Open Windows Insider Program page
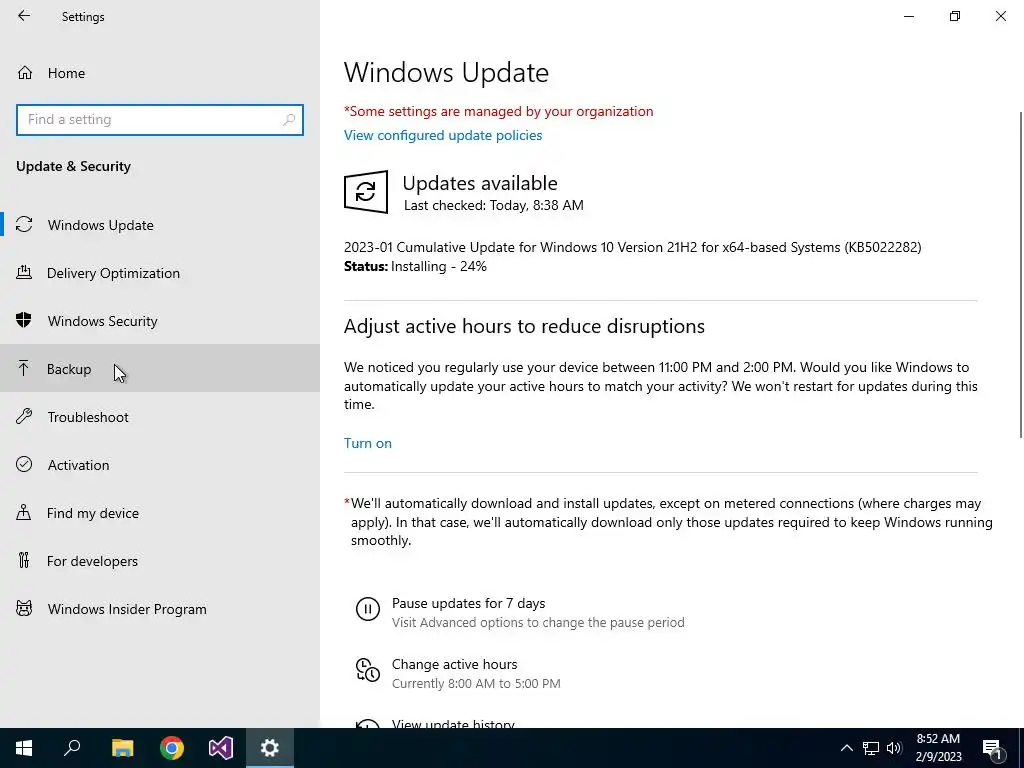Screen dimensions: 1024x768 point(160,609)
